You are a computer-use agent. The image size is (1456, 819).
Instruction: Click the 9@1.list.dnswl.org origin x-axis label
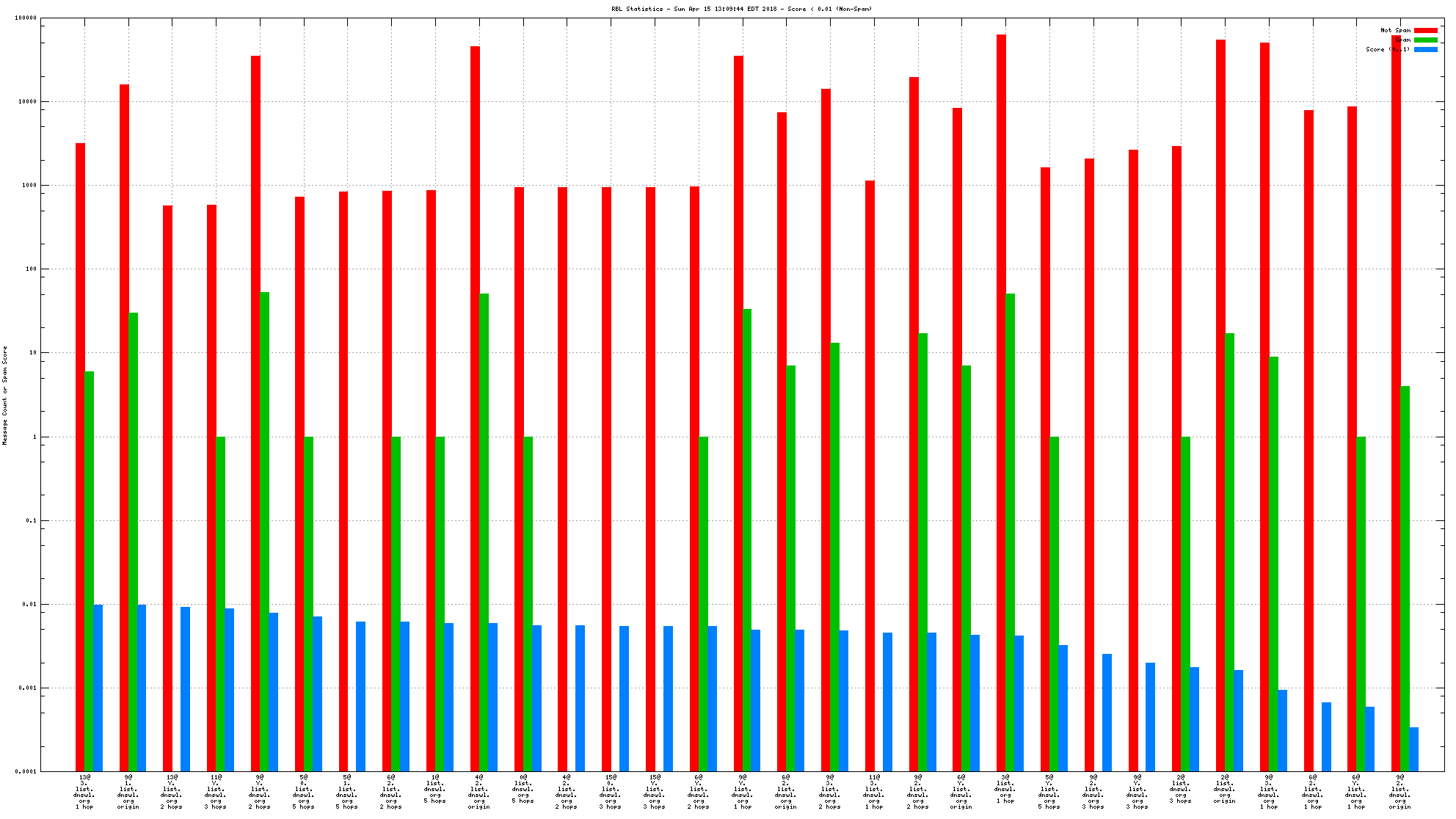128,791
